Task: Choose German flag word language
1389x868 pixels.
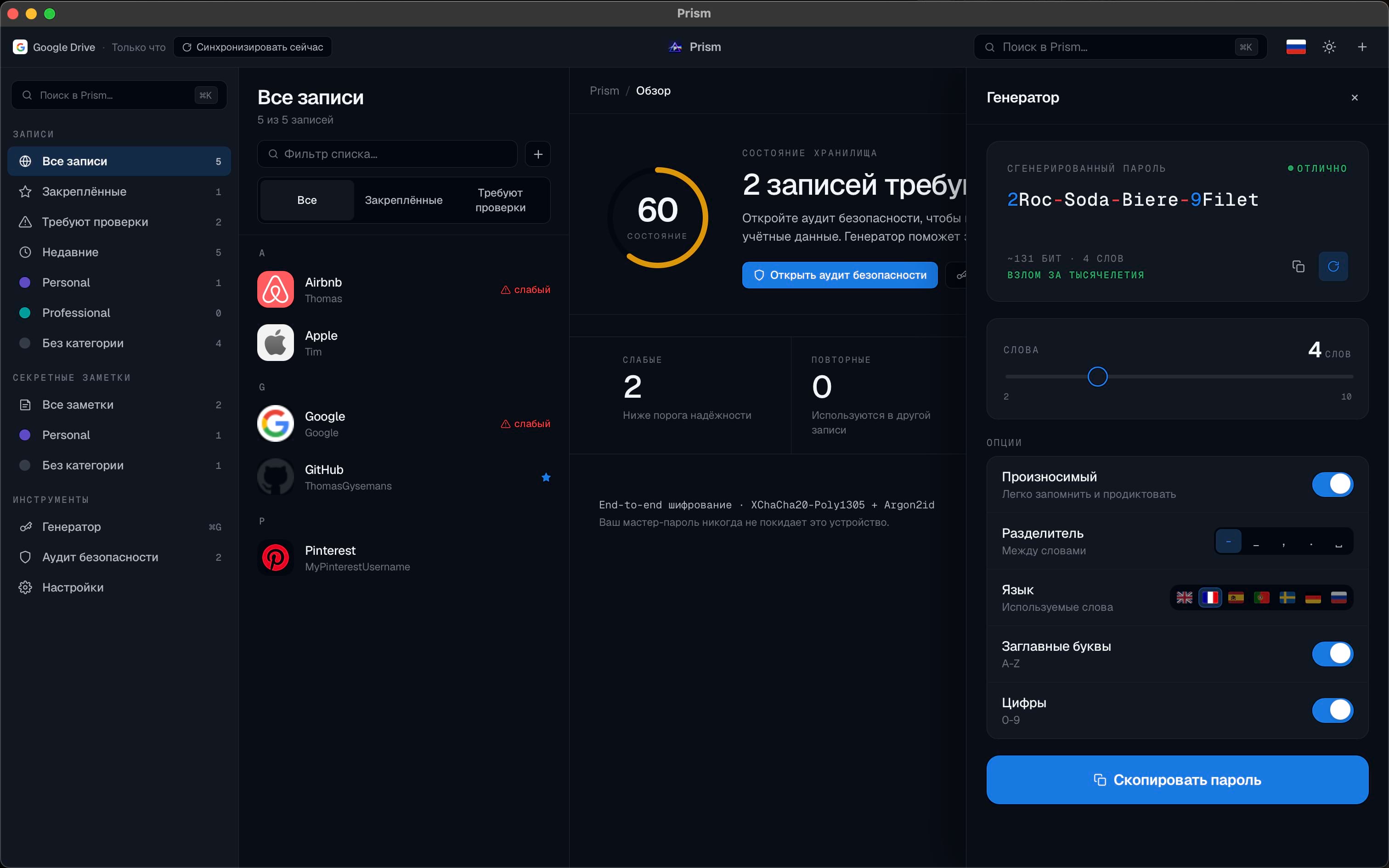Action: [1313, 597]
